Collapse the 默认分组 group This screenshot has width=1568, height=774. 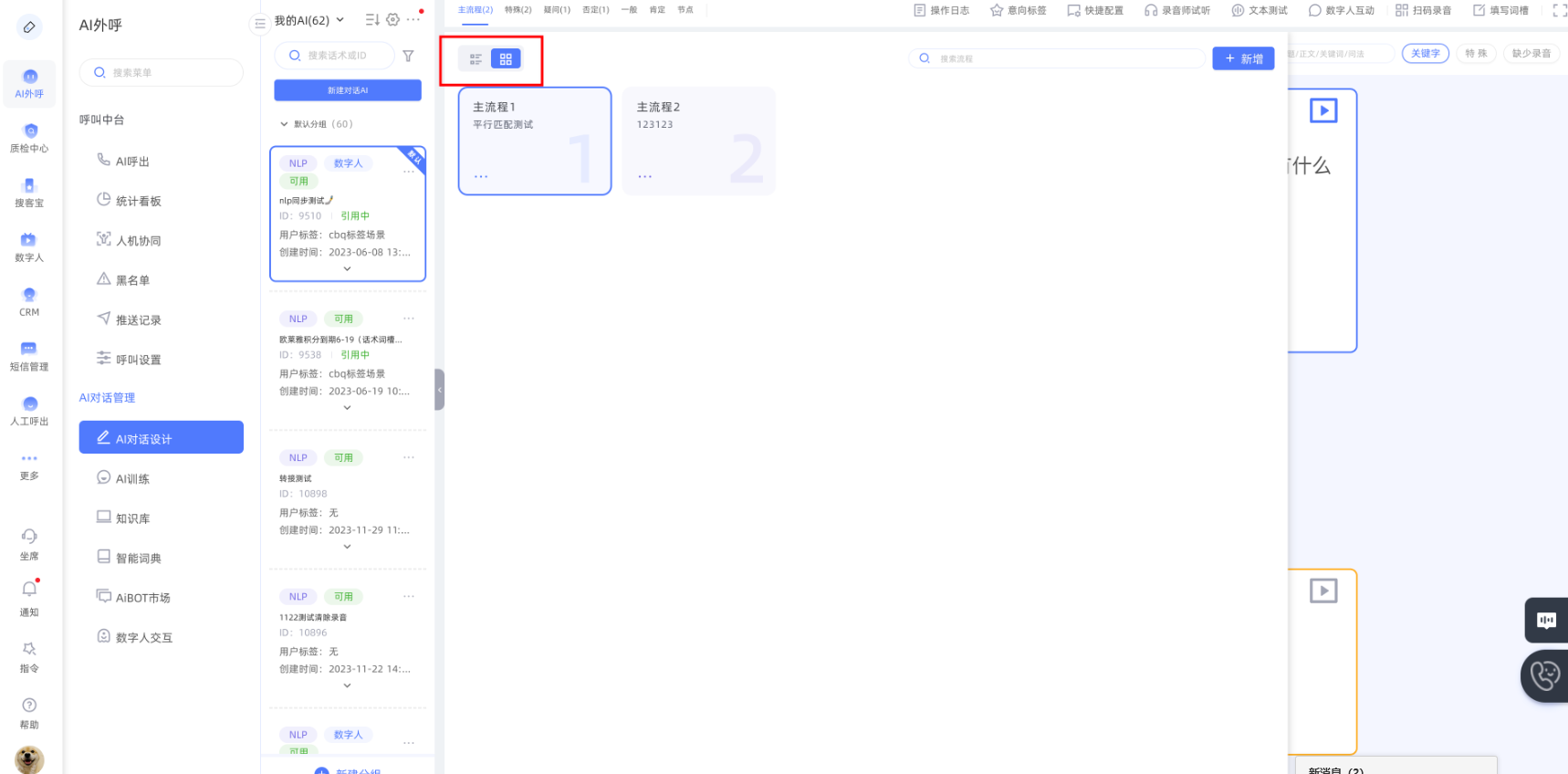tap(284, 124)
